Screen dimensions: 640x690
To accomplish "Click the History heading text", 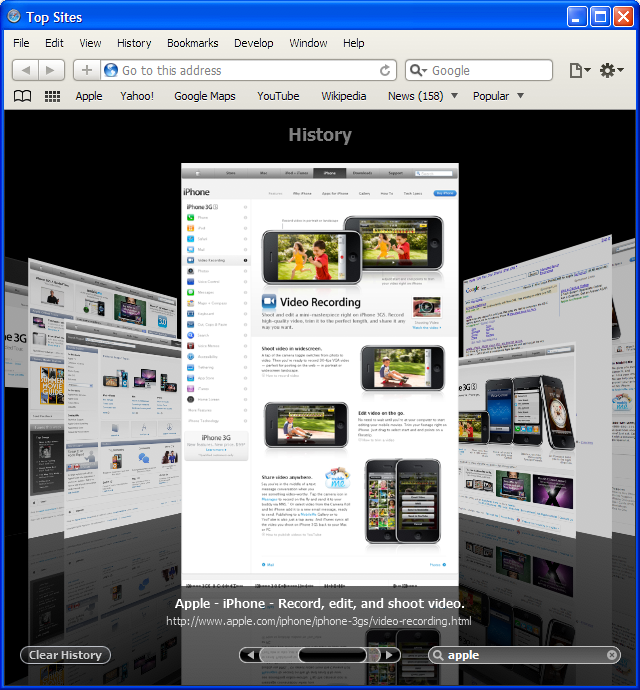I will (320, 135).
